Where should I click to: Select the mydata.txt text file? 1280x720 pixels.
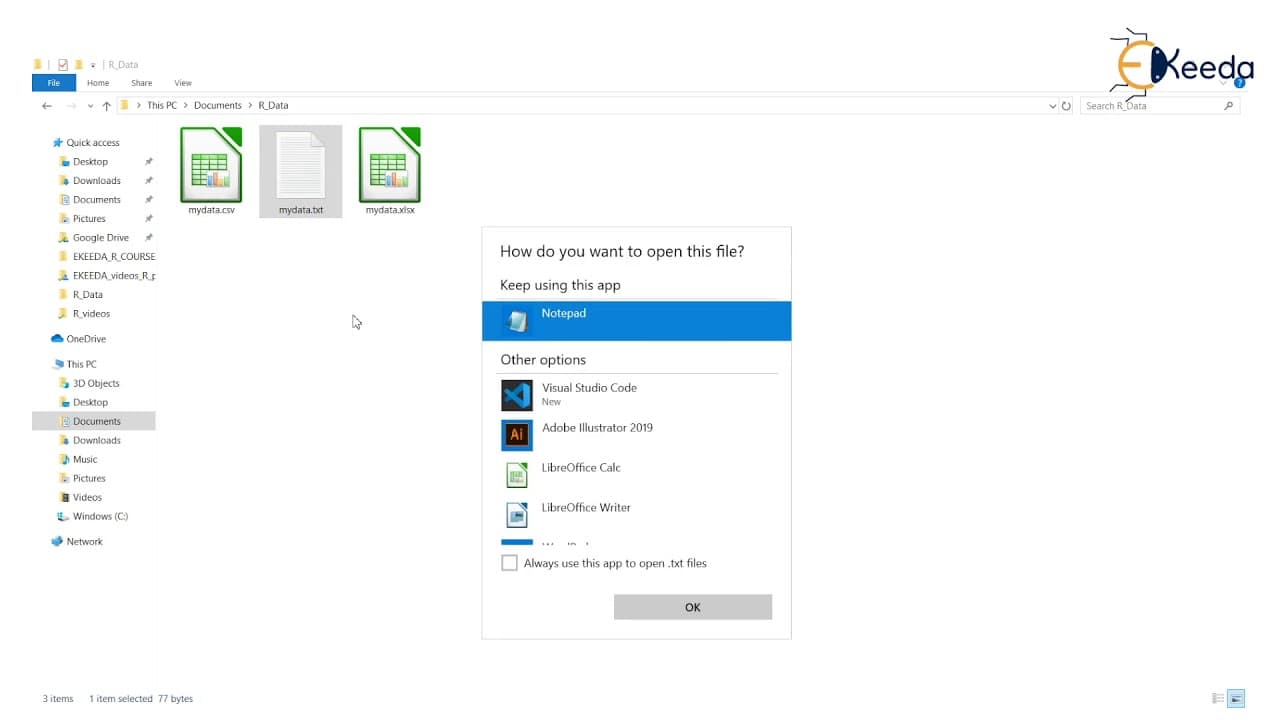(300, 171)
